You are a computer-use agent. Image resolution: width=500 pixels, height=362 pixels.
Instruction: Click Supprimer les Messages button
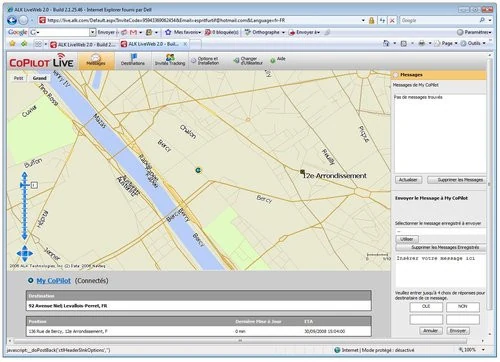(x=458, y=180)
